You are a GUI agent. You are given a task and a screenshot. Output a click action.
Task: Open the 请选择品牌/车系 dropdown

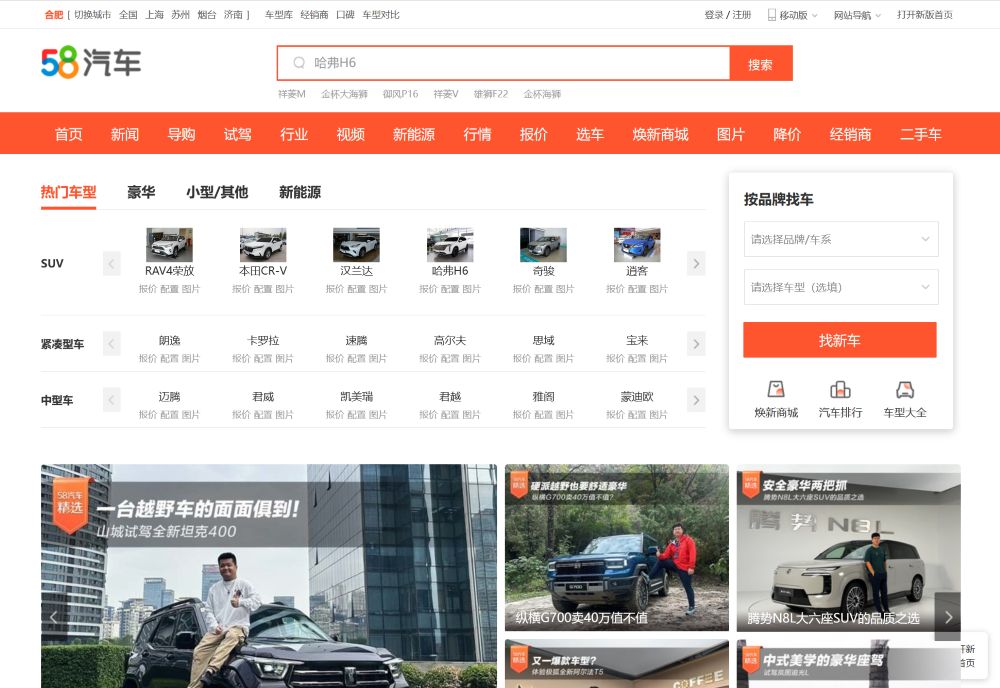840,239
